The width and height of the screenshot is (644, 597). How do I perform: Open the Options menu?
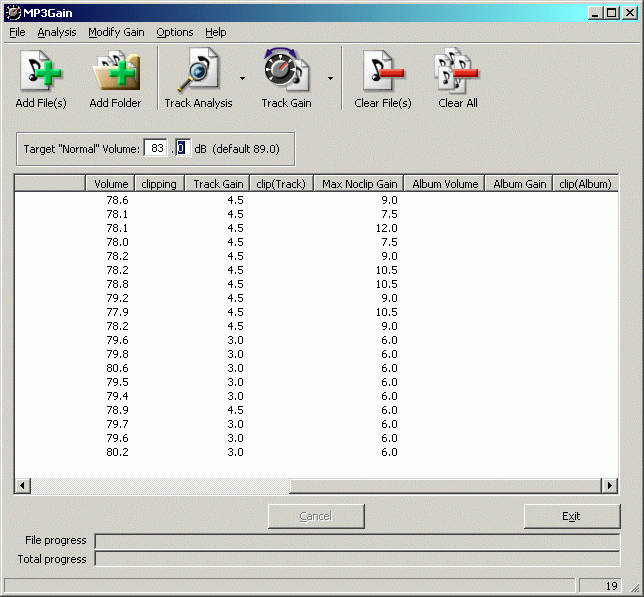click(175, 32)
